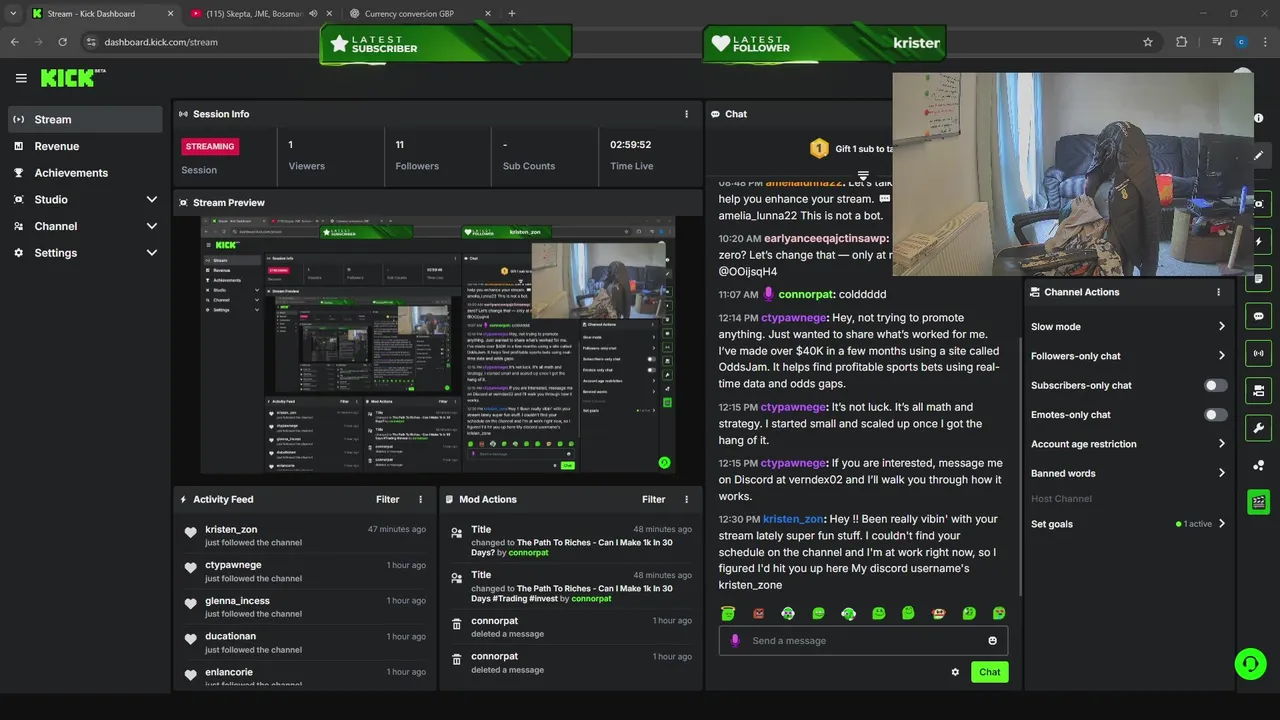The width and height of the screenshot is (1280, 720).
Task: Open Followers-only chat options
Action: click(x=1128, y=356)
